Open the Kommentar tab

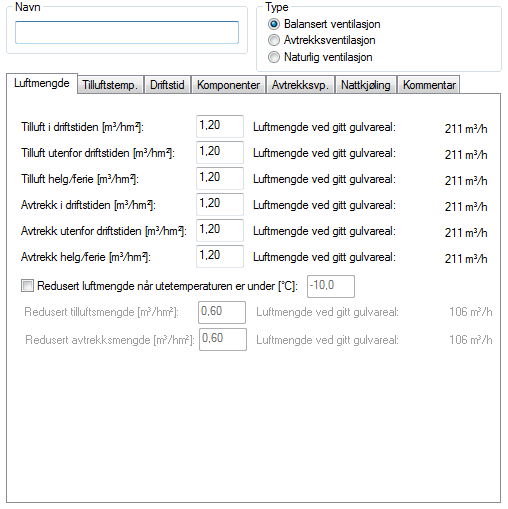[429, 85]
